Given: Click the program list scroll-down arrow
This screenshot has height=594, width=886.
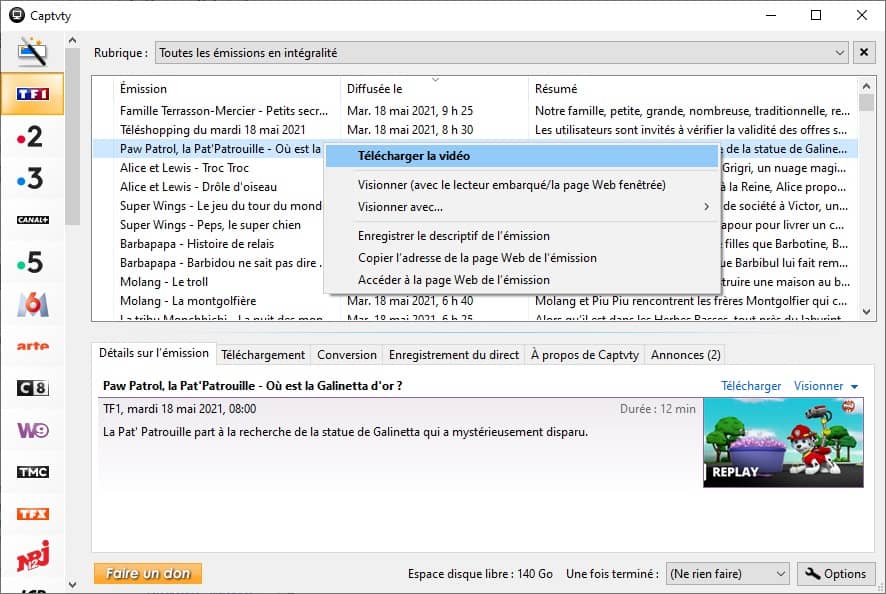Looking at the screenshot, I should [x=866, y=312].
